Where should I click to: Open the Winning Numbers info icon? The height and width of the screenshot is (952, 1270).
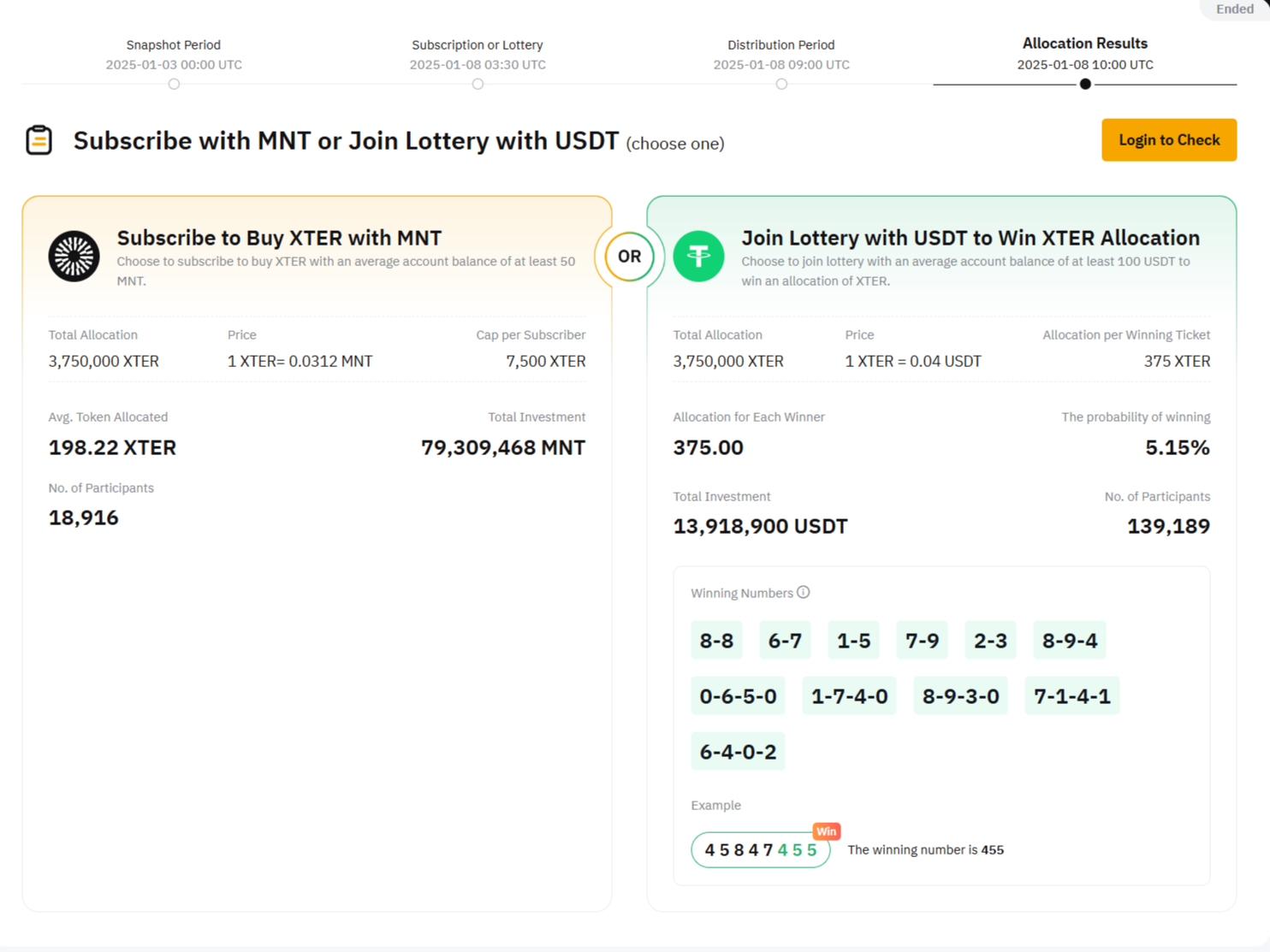(x=803, y=592)
